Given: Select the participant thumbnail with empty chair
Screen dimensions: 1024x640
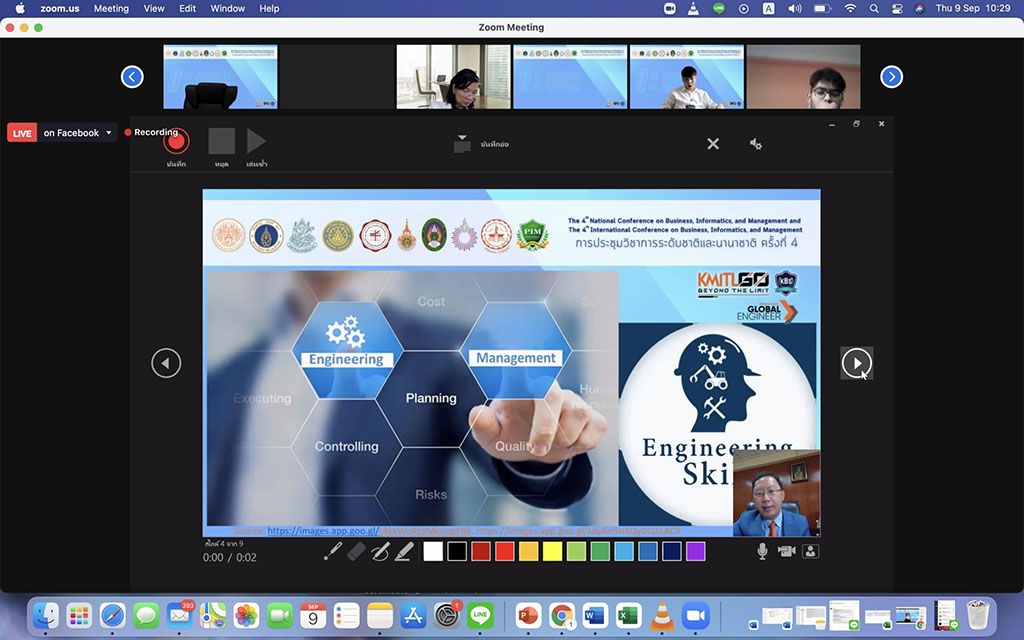Looking at the screenshot, I should click(x=220, y=76).
